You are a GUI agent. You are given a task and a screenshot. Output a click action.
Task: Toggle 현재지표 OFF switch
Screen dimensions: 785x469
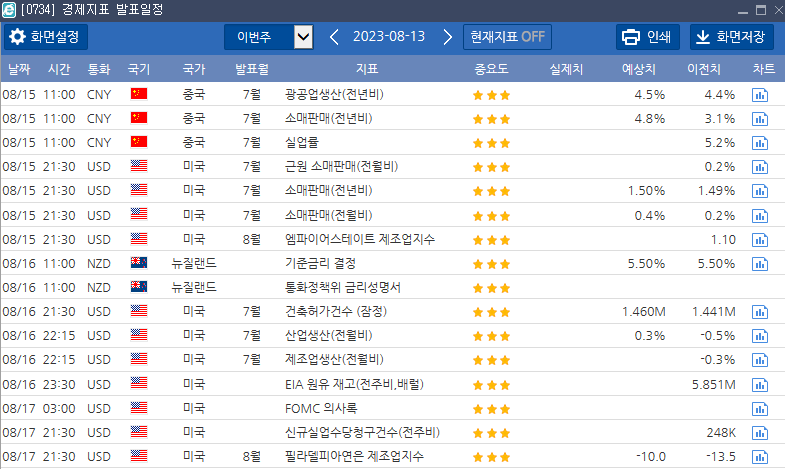click(507, 37)
